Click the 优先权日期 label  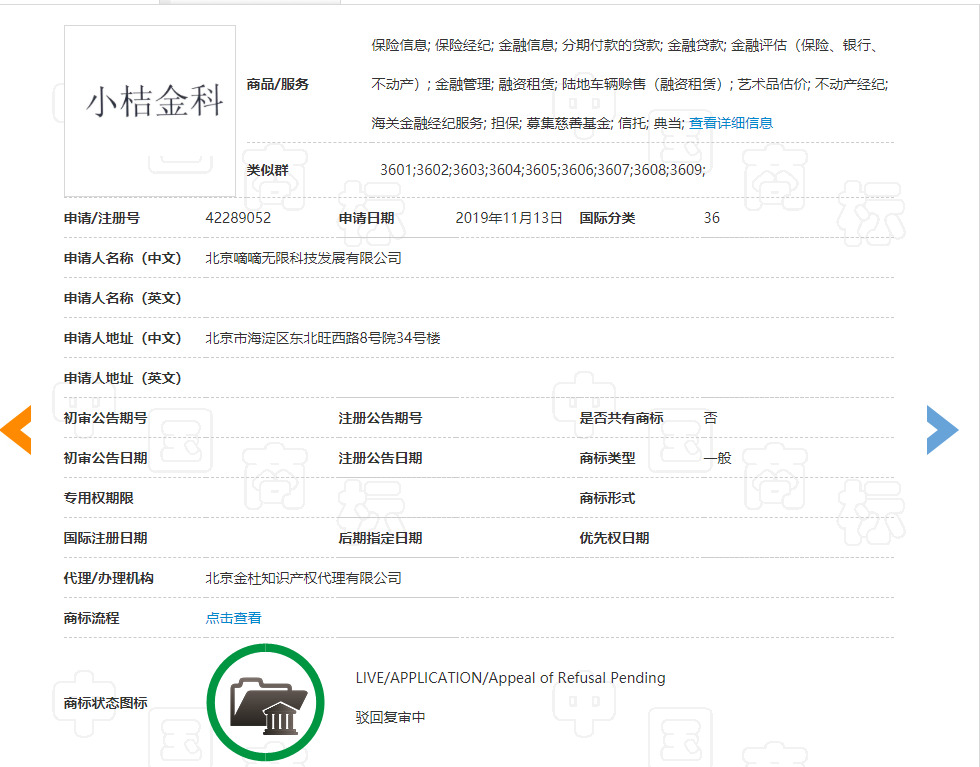point(614,538)
